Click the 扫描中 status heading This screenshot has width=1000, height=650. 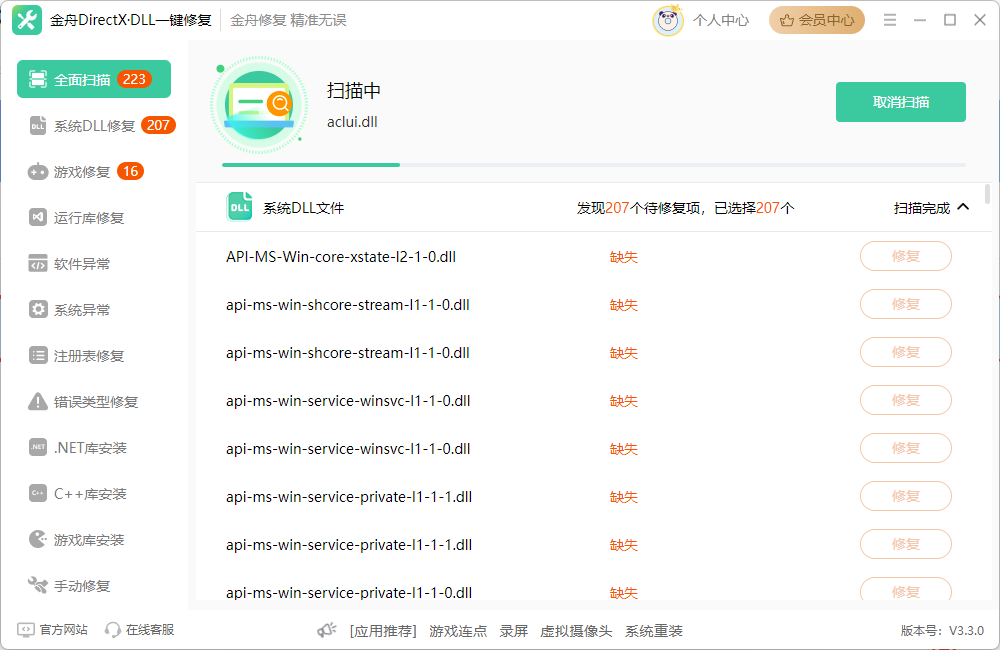[354, 91]
